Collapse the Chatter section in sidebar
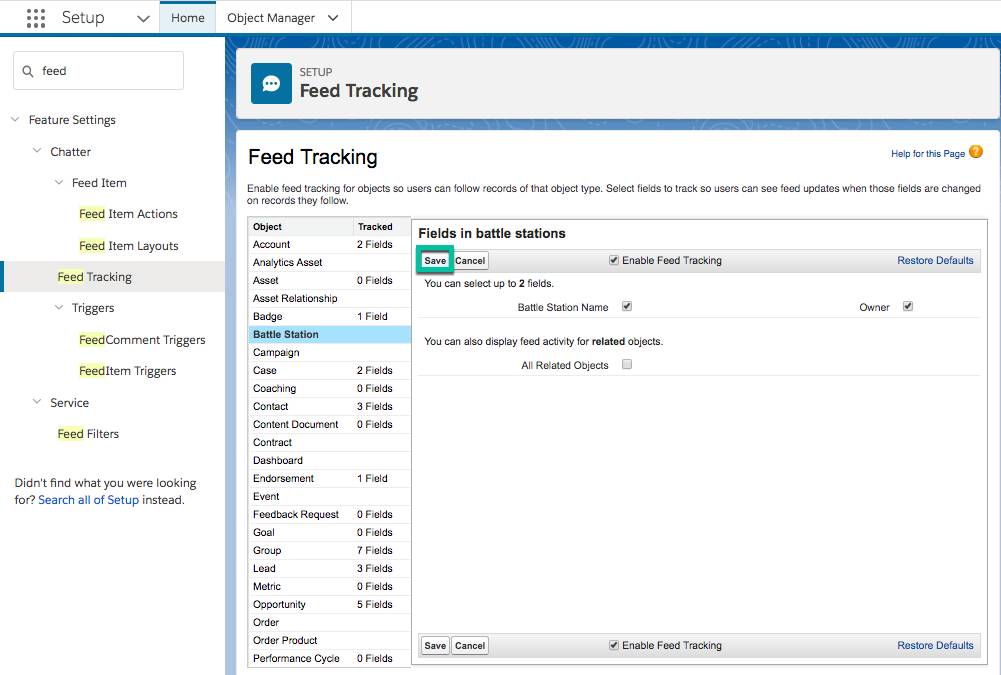The width and height of the screenshot is (1001, 675). [x=38, y=151]
